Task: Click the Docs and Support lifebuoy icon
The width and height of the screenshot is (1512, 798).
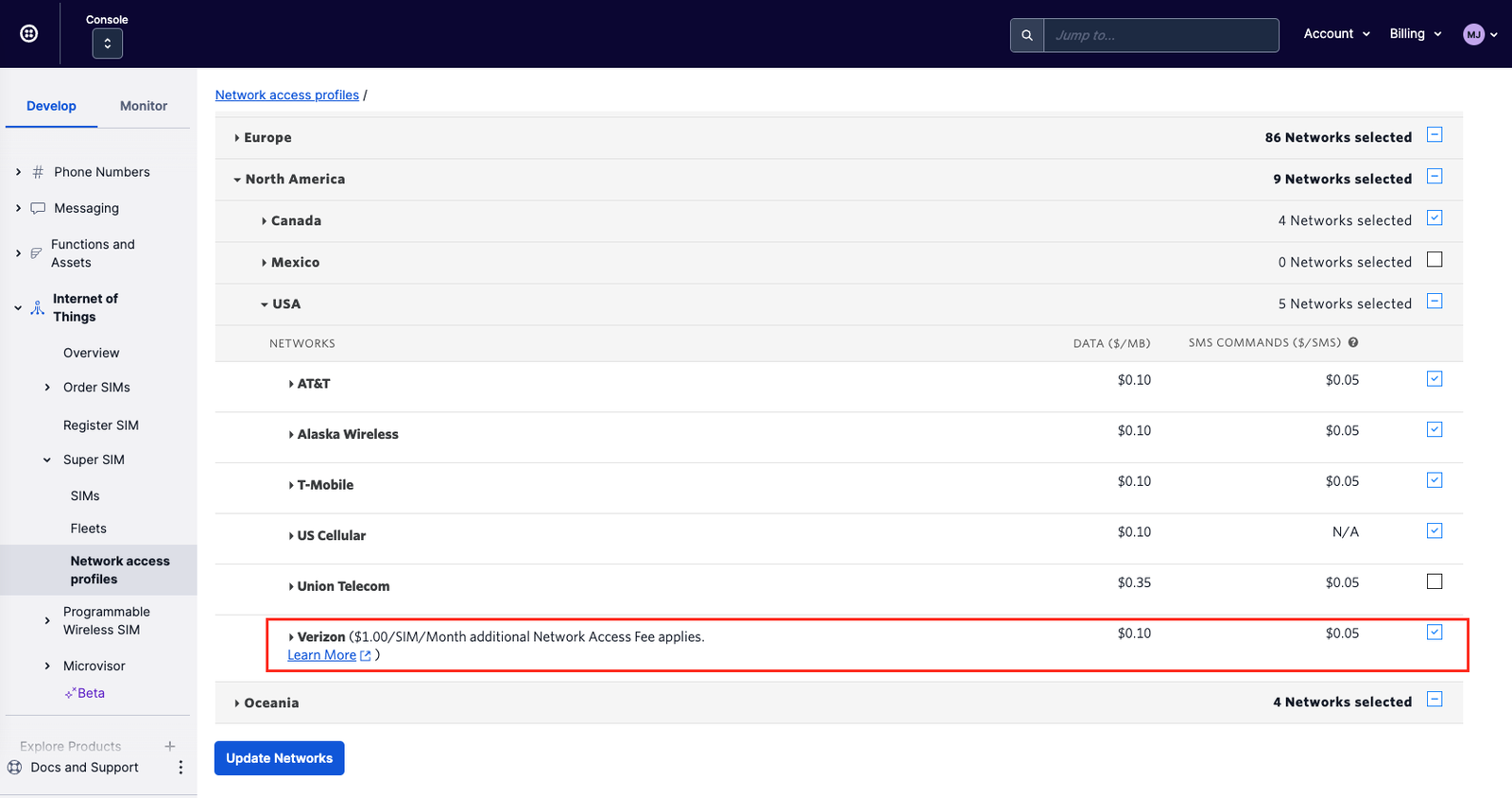Action: pyautogui.click(x=14, y=768)
